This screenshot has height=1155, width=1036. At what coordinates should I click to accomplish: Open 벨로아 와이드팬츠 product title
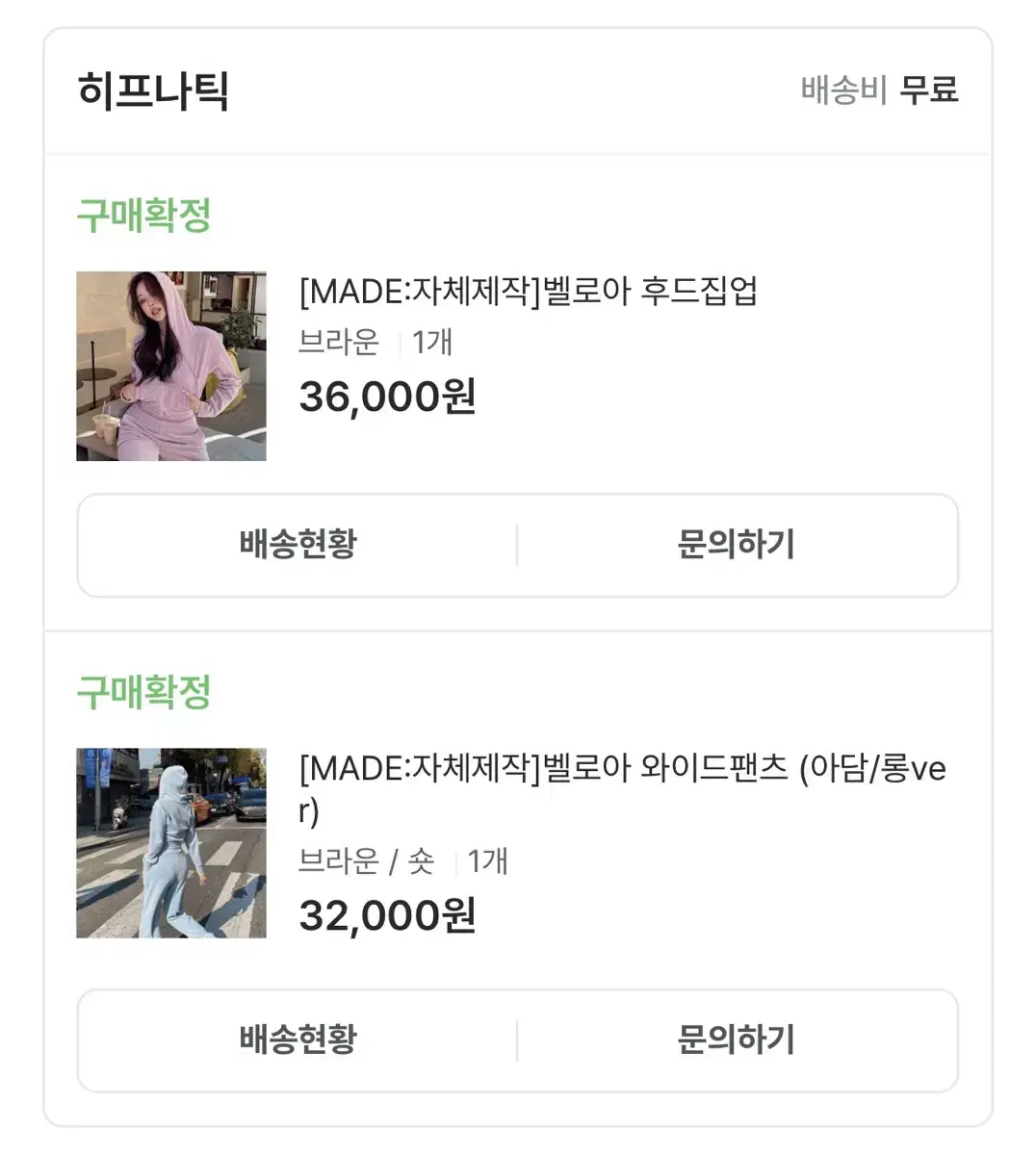pyautogui.click(x=623, y=789)
